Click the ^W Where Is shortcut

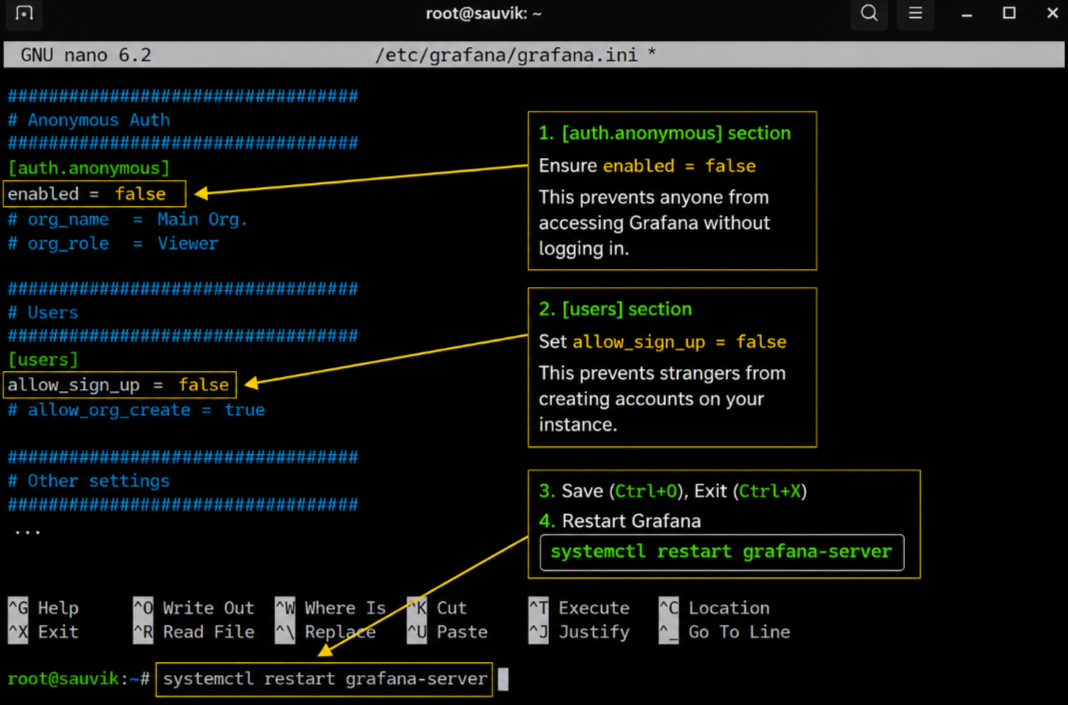(x=330, y=608)
